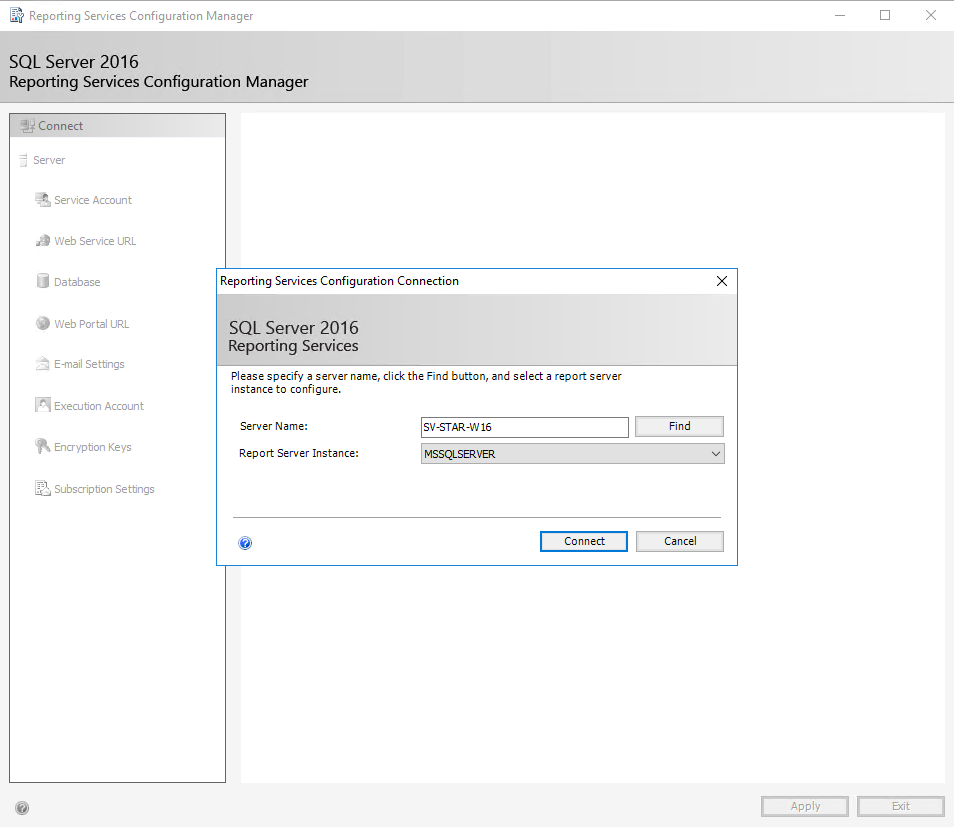Close the Configuration Connection dialog

pyautogui.click(x=722, y=281)
